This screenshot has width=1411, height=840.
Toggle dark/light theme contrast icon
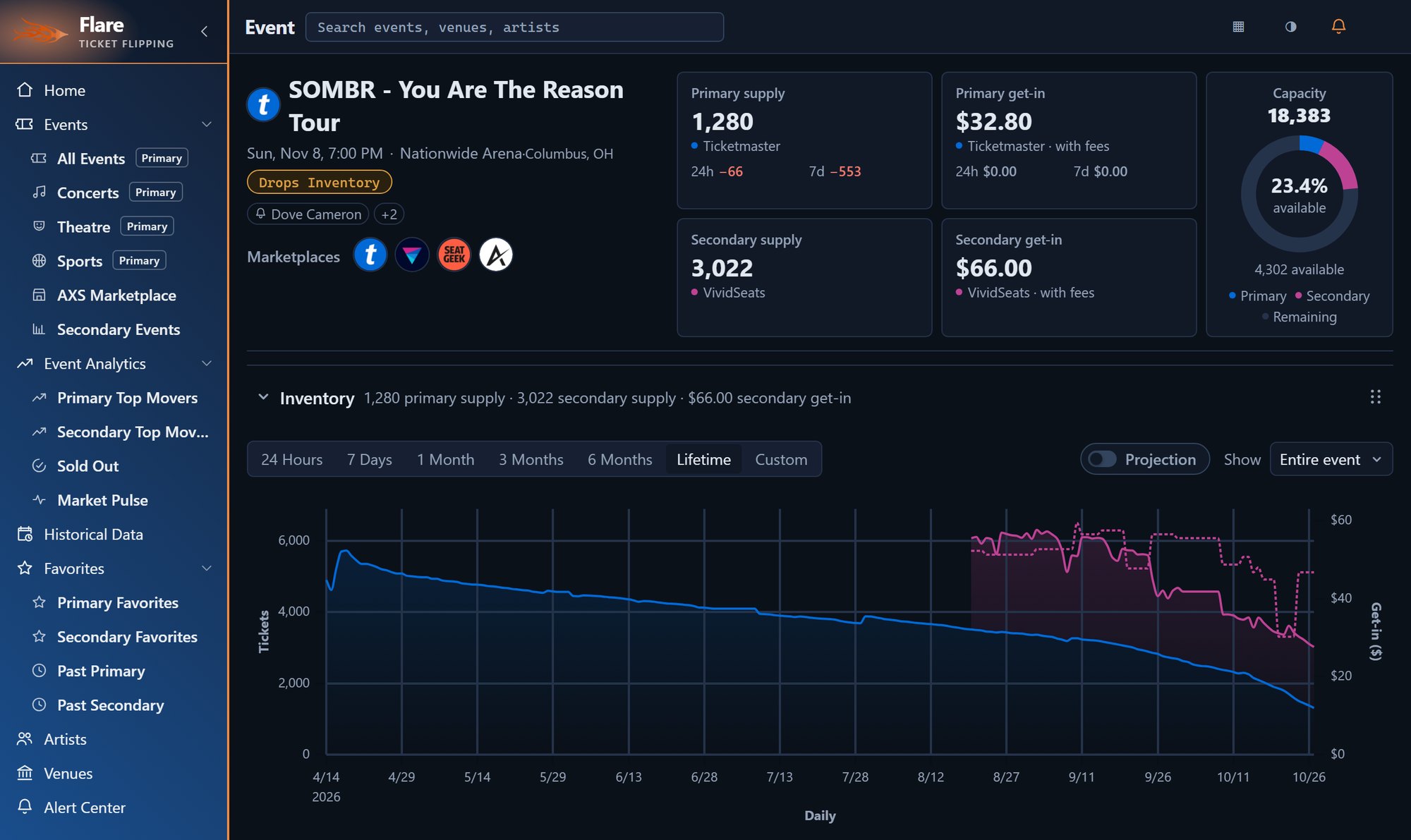(1290, 27)
